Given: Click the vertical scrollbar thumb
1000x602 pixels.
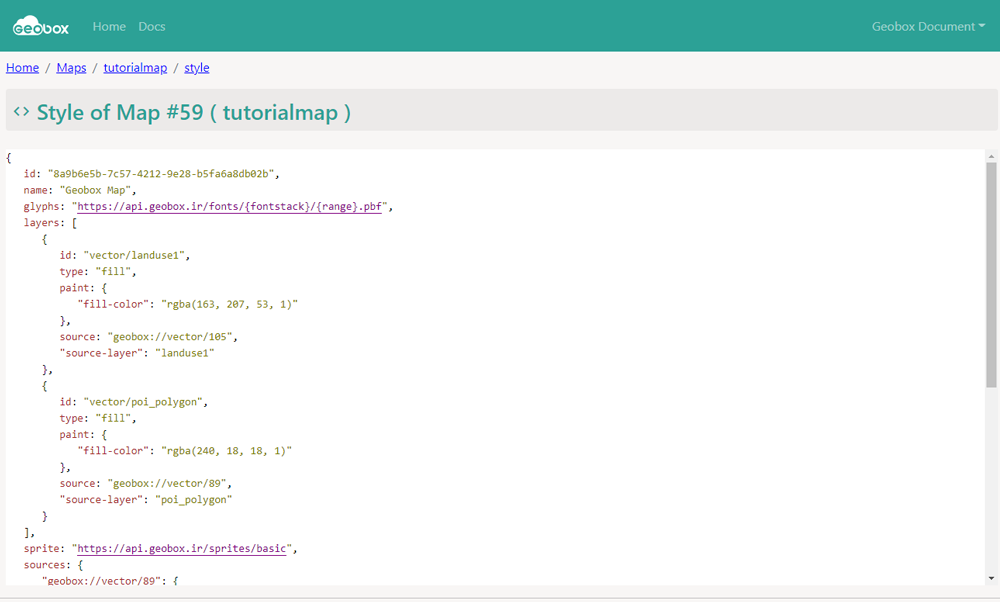Looking at the screenshot, I should click(x=991, y=275).
